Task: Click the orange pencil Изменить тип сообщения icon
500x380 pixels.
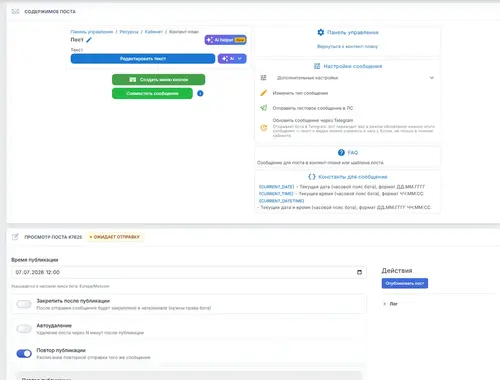Action: pyautogui.click(x=264, y=93)
